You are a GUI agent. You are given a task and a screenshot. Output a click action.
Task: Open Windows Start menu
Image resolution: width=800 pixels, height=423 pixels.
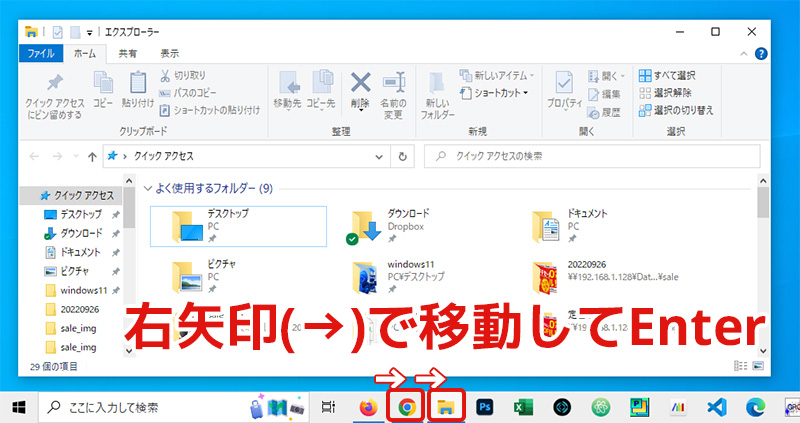[x=19, y=407]
